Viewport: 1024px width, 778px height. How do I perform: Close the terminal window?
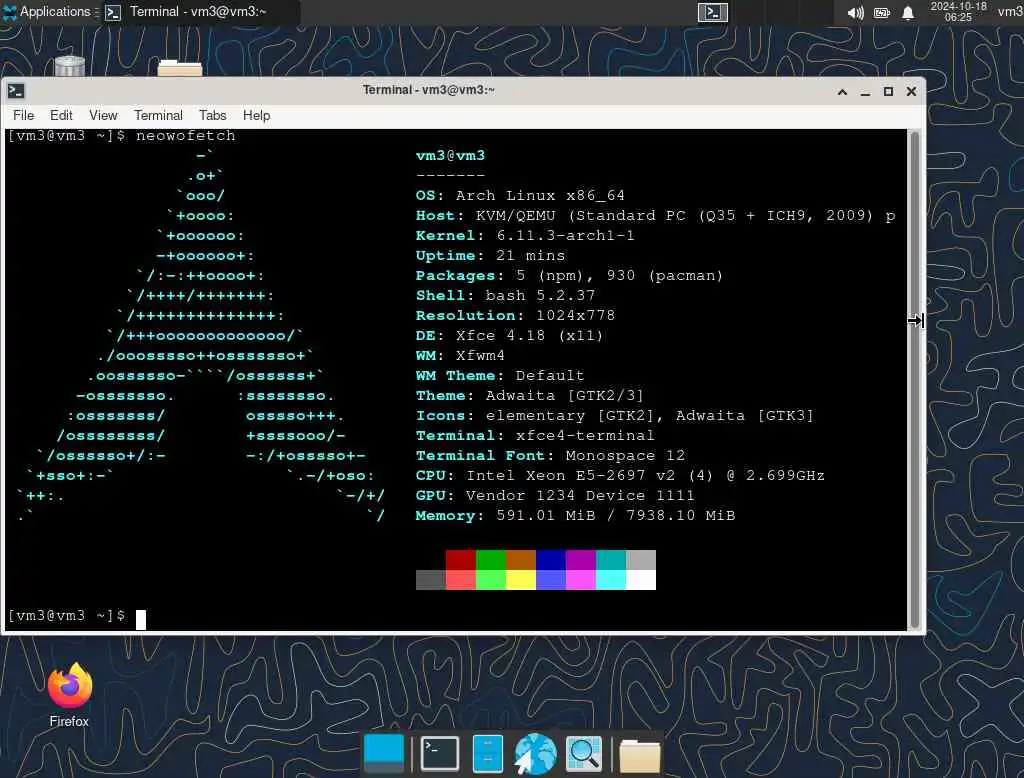tap(912, 92)
